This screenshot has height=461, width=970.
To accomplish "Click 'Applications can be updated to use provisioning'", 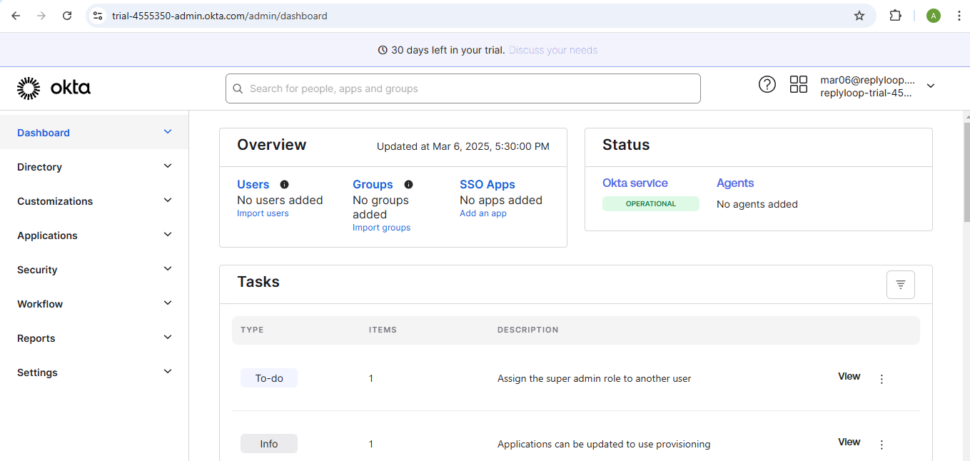I will click(x=604, y=444).
